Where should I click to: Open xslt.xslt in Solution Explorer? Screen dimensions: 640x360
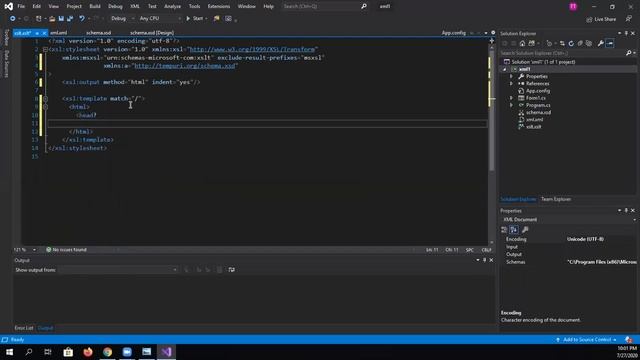point(533,127)
